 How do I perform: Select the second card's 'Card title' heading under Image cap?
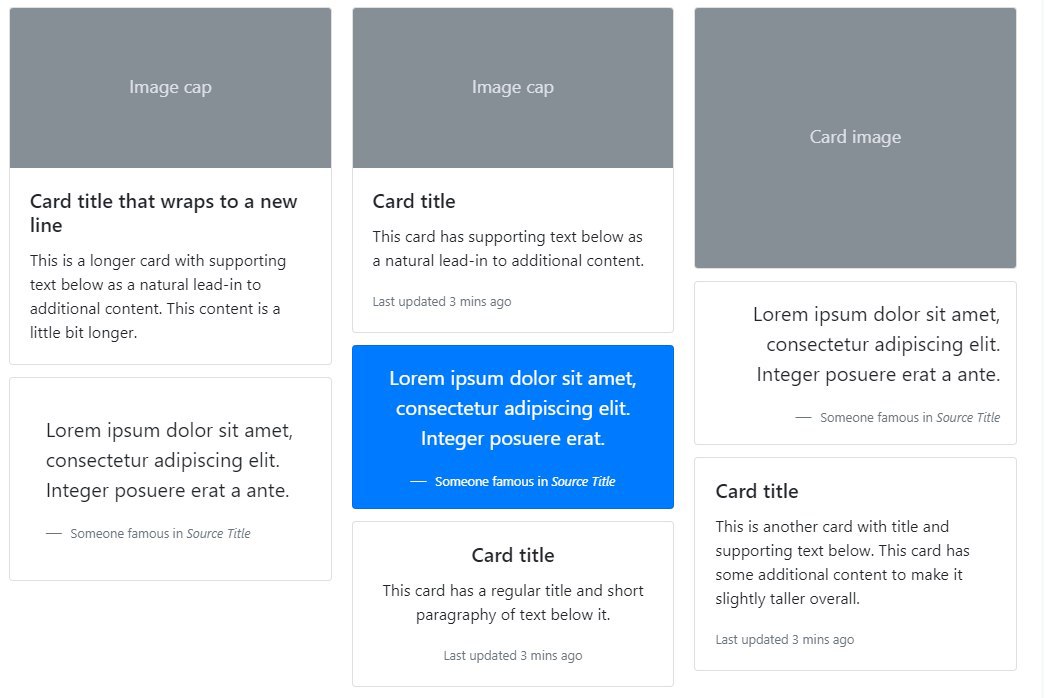(x=414, y=201)
